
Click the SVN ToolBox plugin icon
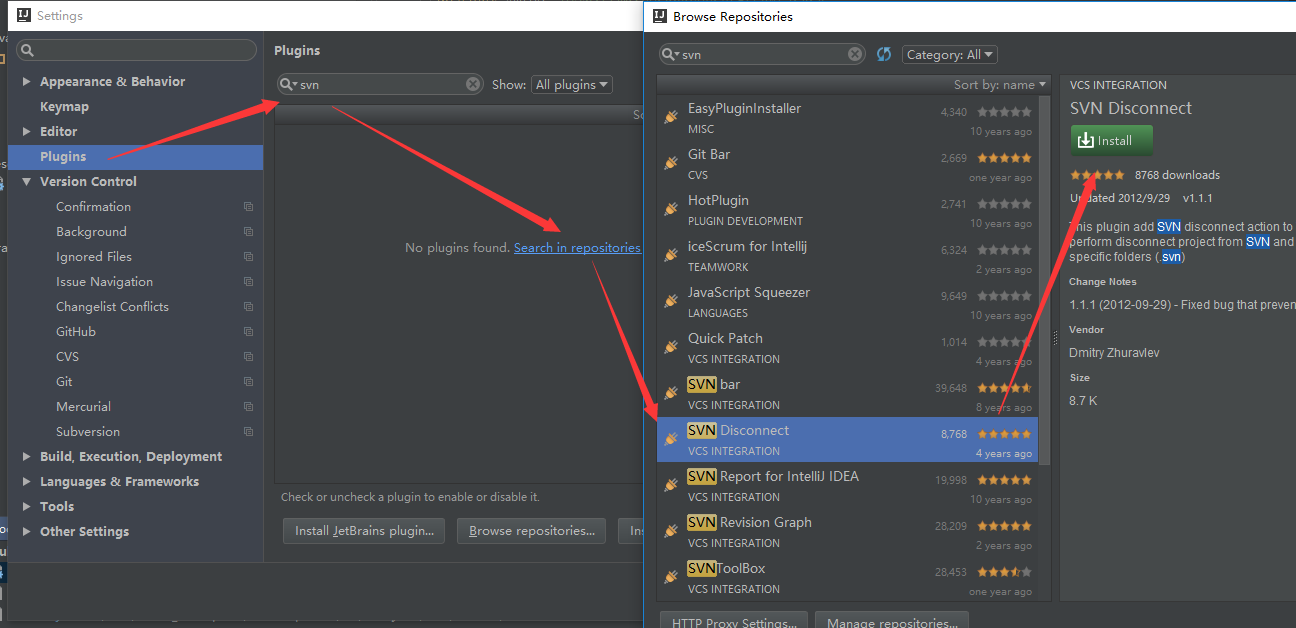pos(671,576)
